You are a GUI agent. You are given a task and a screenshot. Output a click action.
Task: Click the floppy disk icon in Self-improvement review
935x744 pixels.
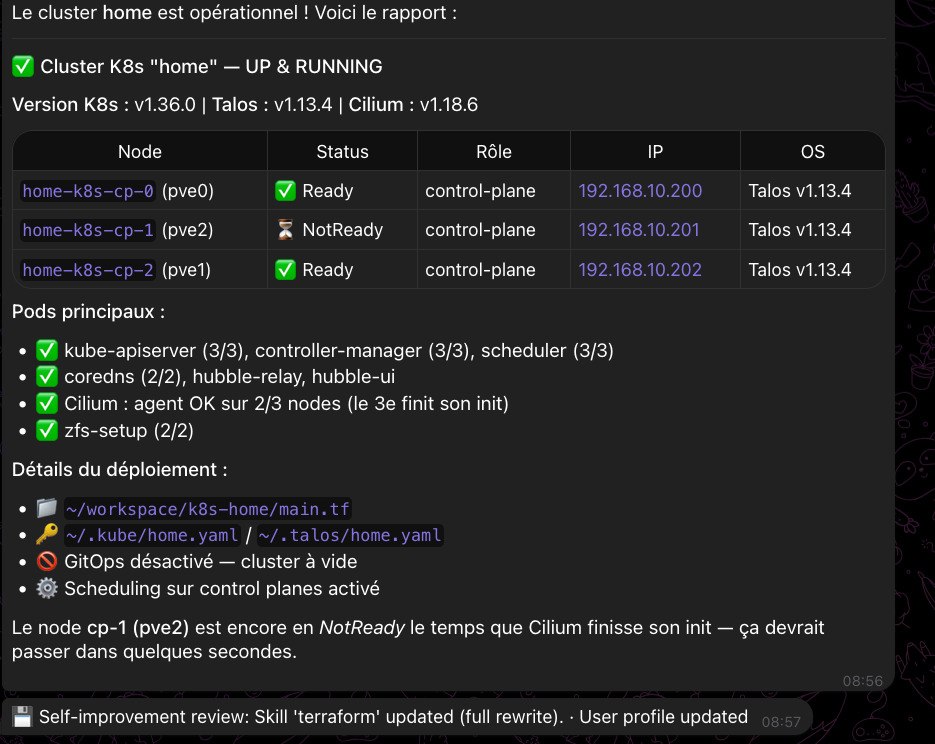tap(22, 717)
